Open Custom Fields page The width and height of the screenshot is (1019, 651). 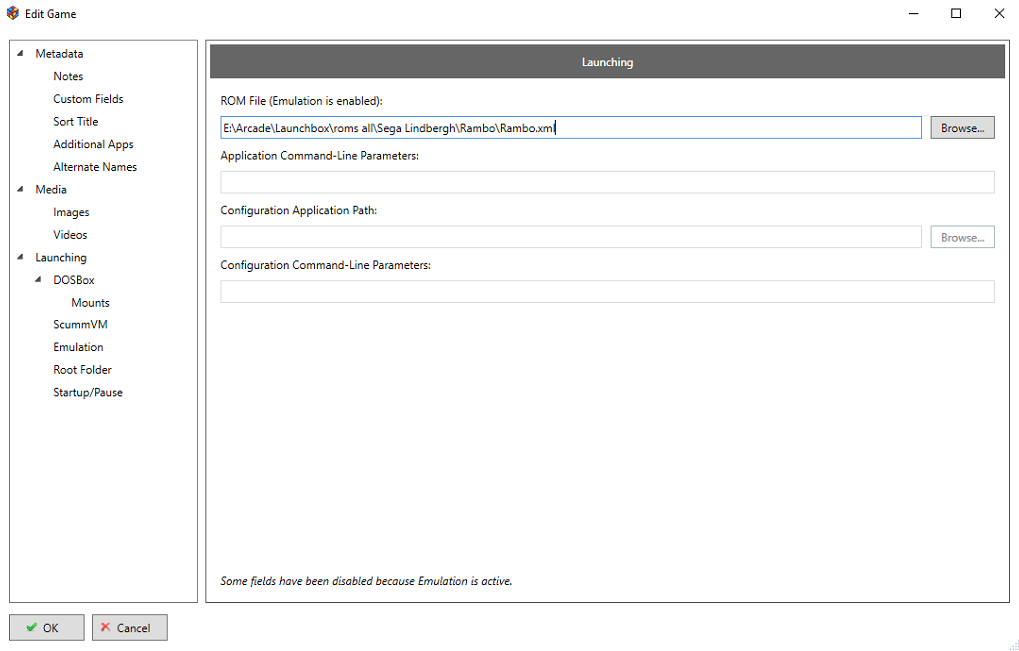click(88, 99)
